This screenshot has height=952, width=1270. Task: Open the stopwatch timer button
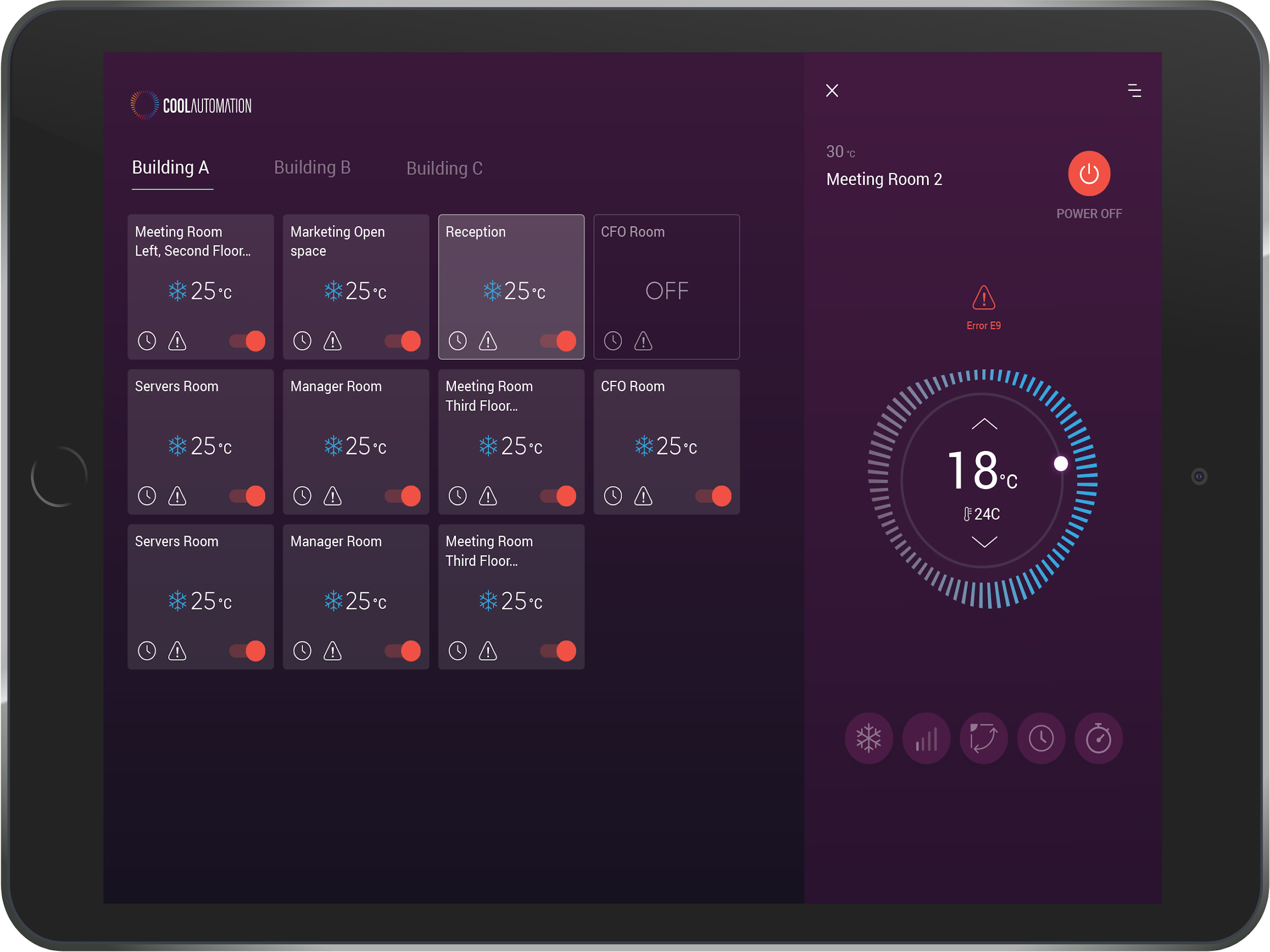(x=1098, y=738)
